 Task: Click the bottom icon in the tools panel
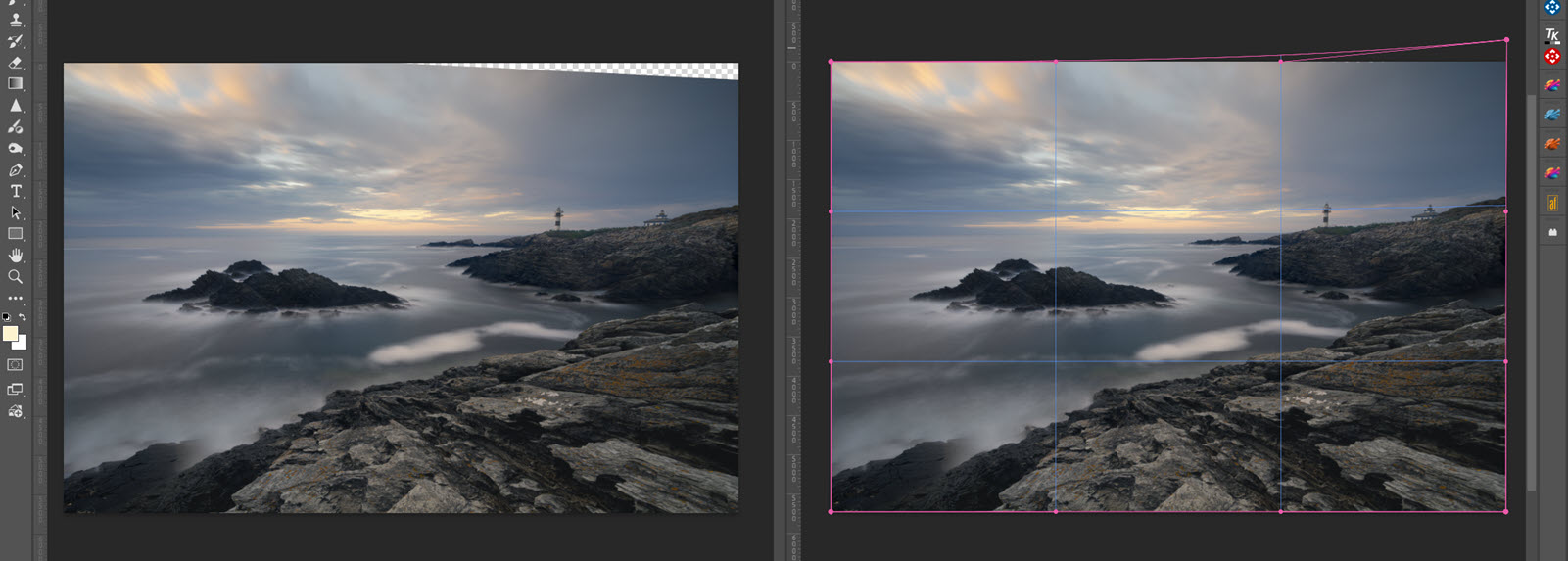(x=16, y=411)
